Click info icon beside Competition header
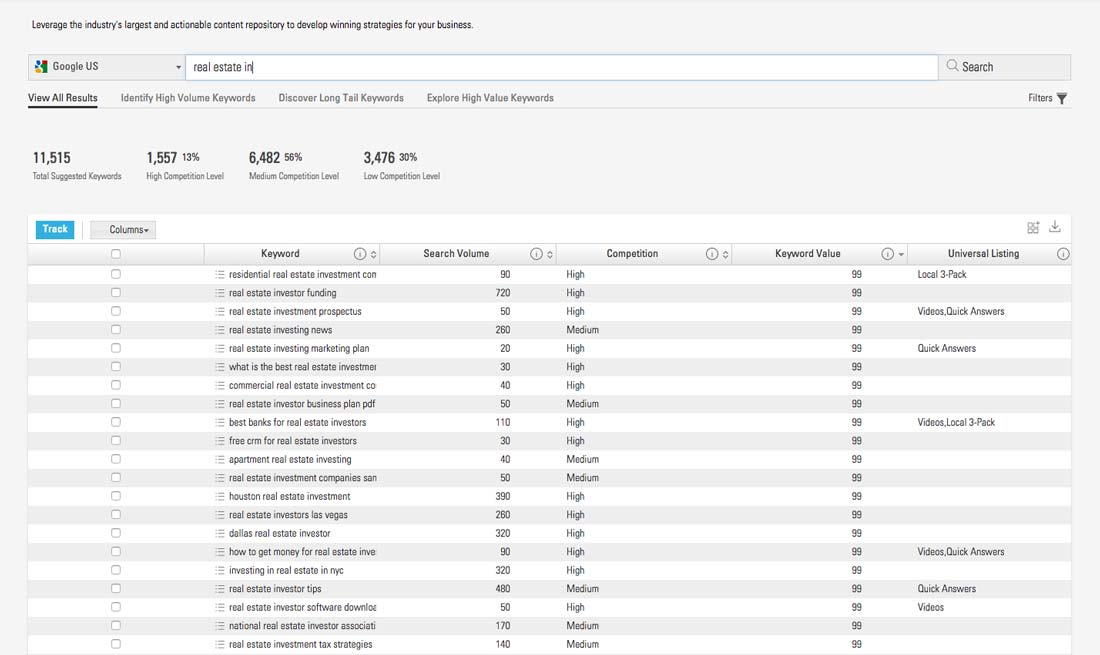This screenshot has width=1100, height=655. pyautogui.click(x=712, y=254)
